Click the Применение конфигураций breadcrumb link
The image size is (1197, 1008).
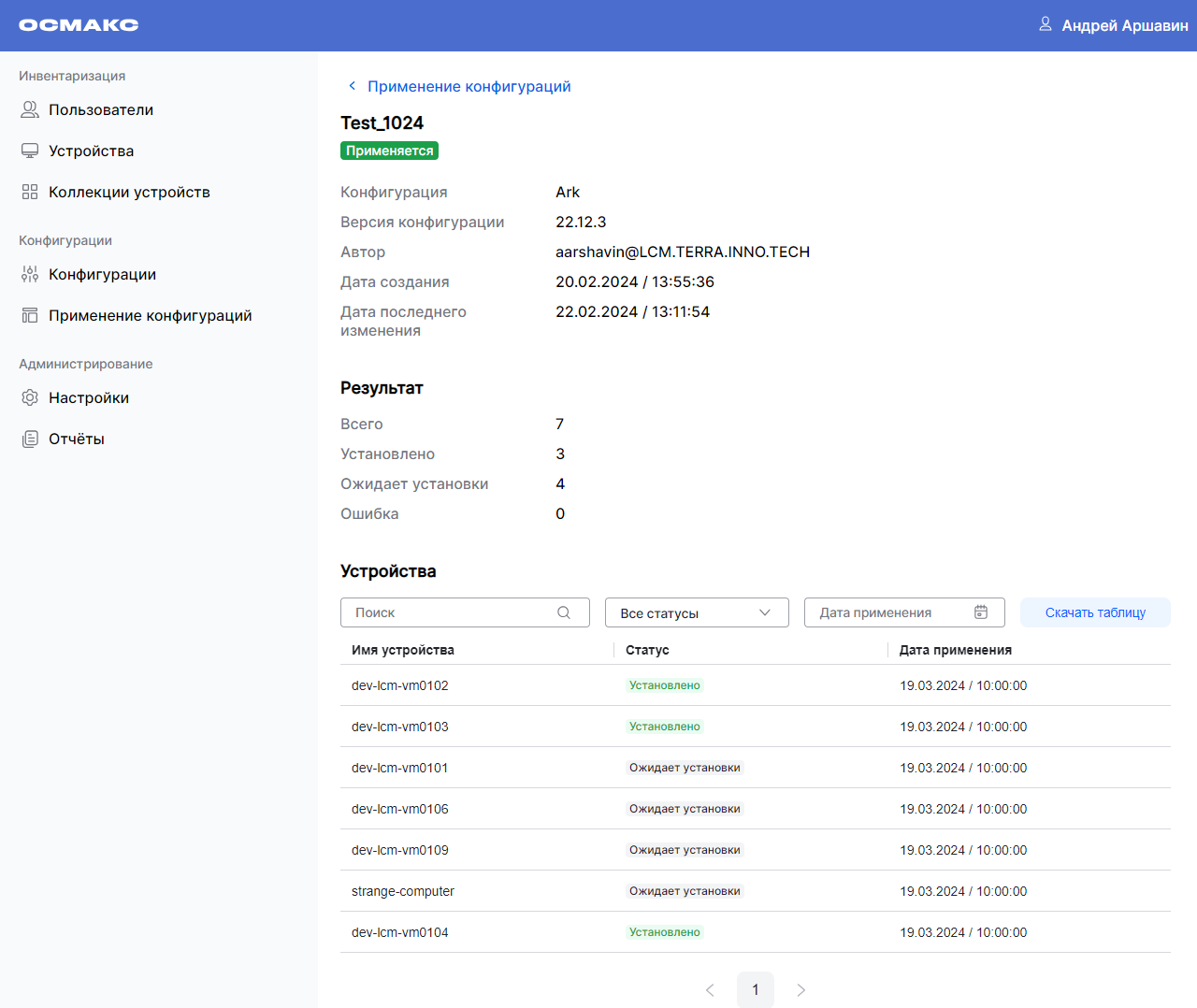click(x=469, y=86)
